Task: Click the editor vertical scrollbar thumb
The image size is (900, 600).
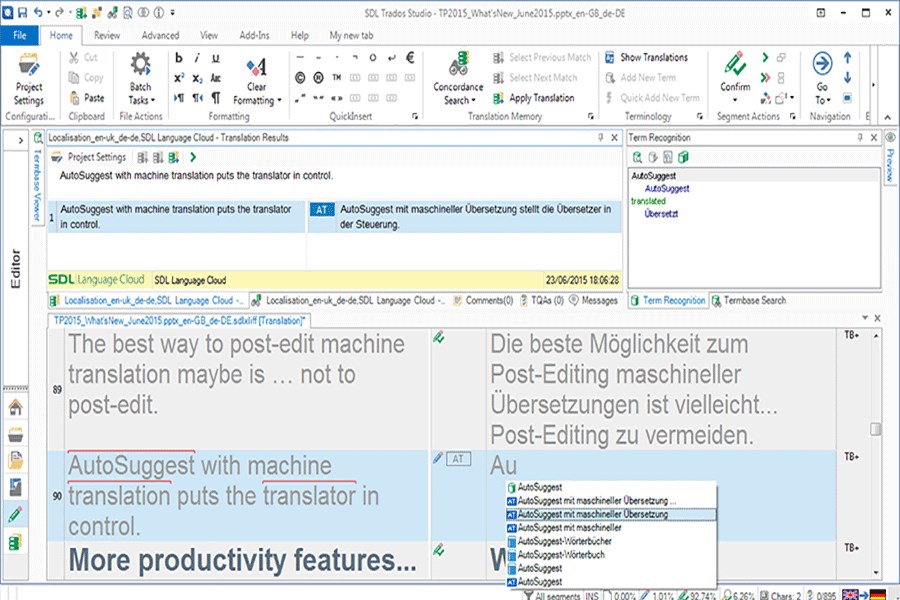Action: point(876,429)
